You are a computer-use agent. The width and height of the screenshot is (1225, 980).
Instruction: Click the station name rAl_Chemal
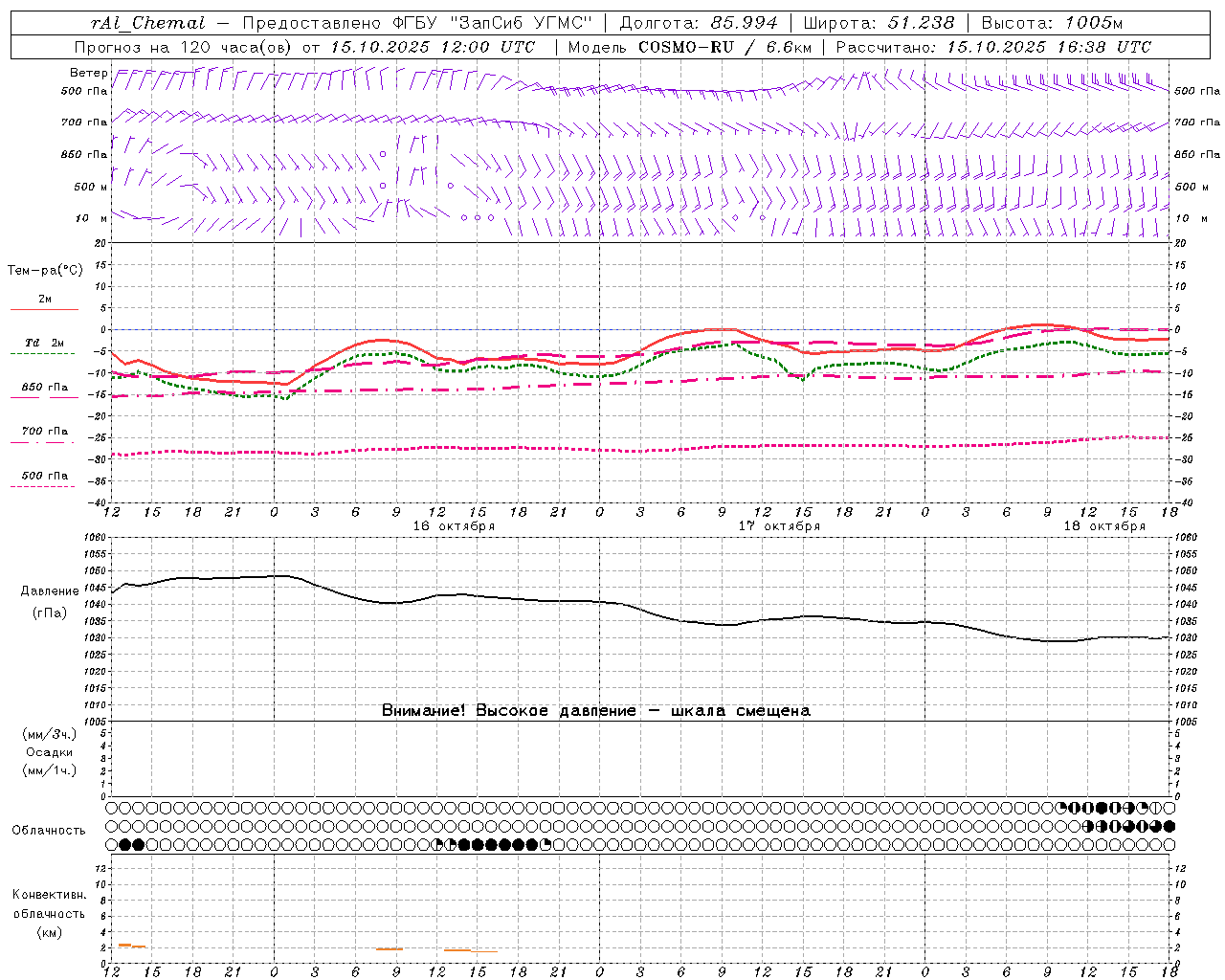point(147,23)
